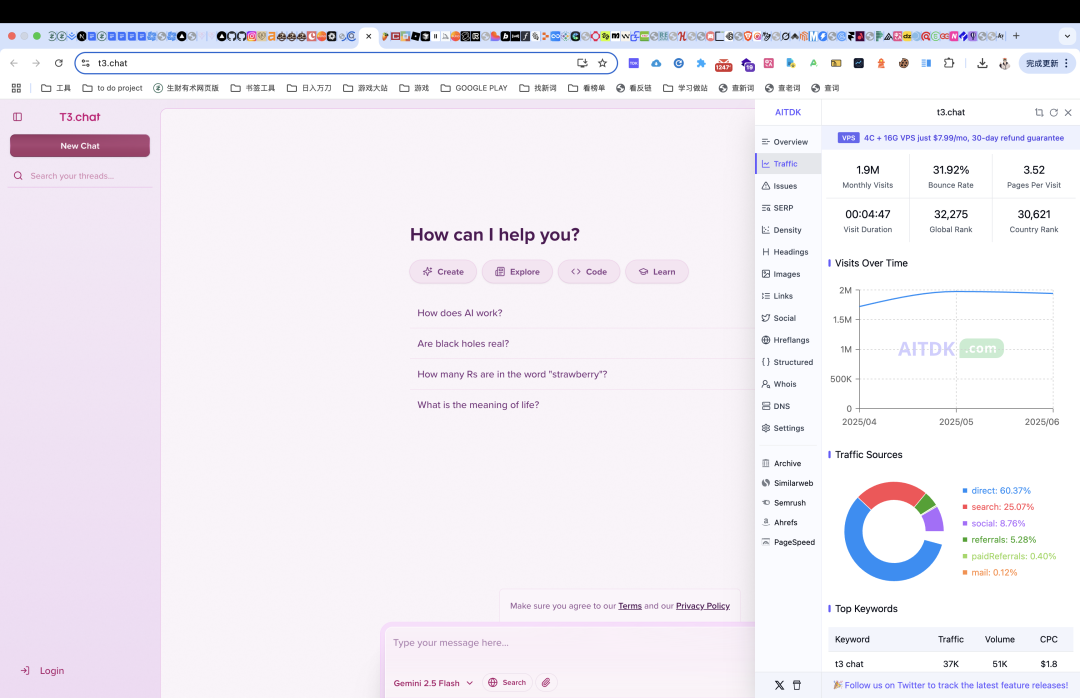This screenshot has height=698, width=1080.
Task: Click the browser back arrow
Action: tap(14, 63)
